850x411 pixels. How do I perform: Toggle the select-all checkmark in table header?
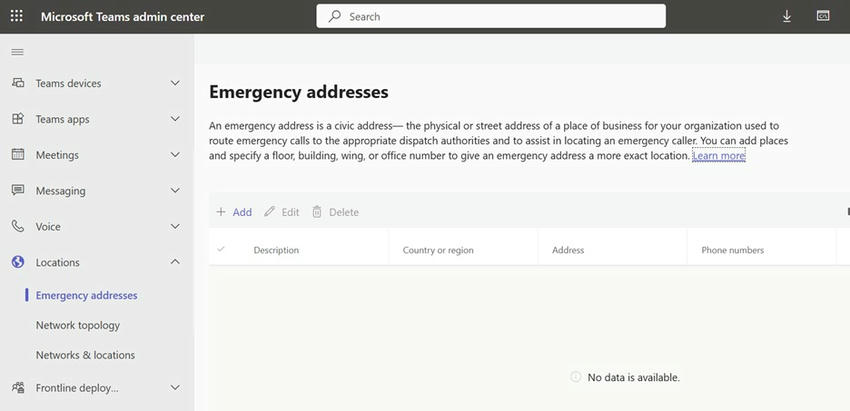pyautogui.click(x=221, y=249)
